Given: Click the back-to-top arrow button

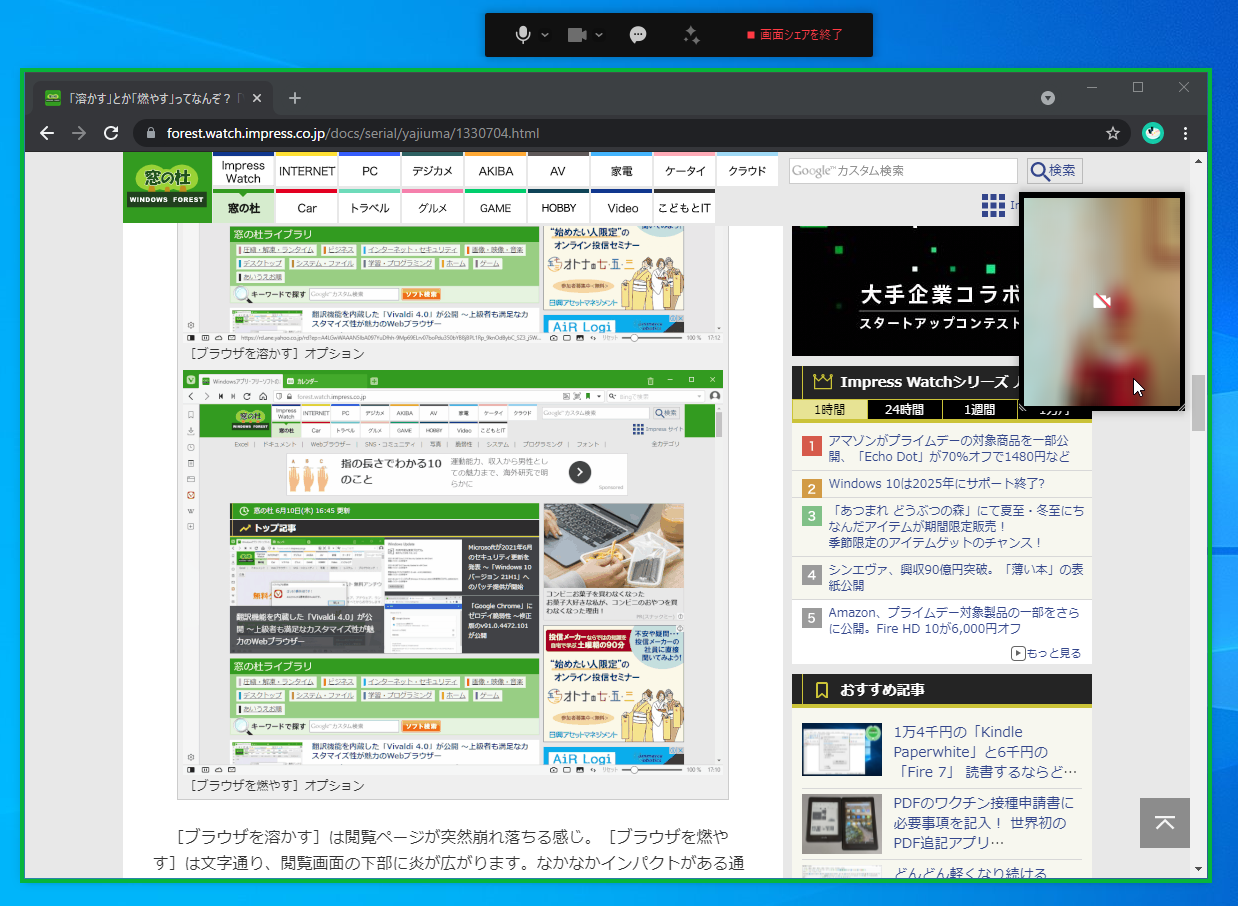Looking at the screenshot, I should tap(1164, 823).
